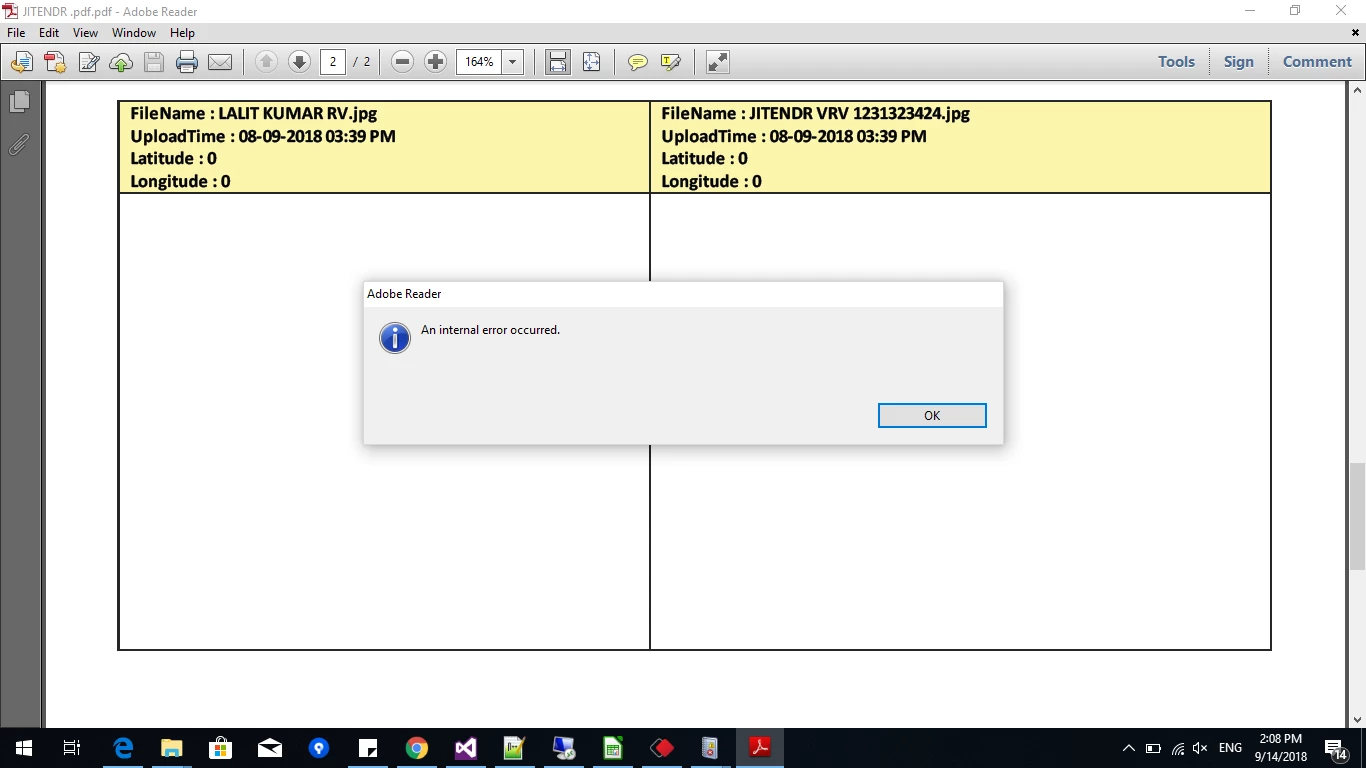Open the Edit menu

click(x=49, y=33)
